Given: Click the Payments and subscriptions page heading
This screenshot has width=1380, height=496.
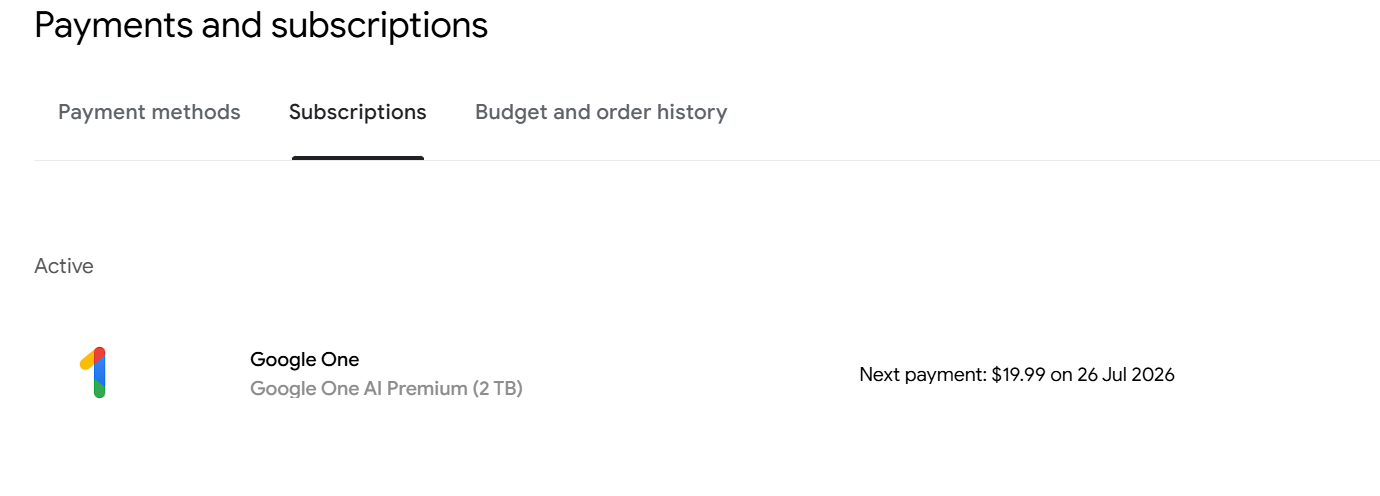Looking at the screenshot, I should 261,25.
